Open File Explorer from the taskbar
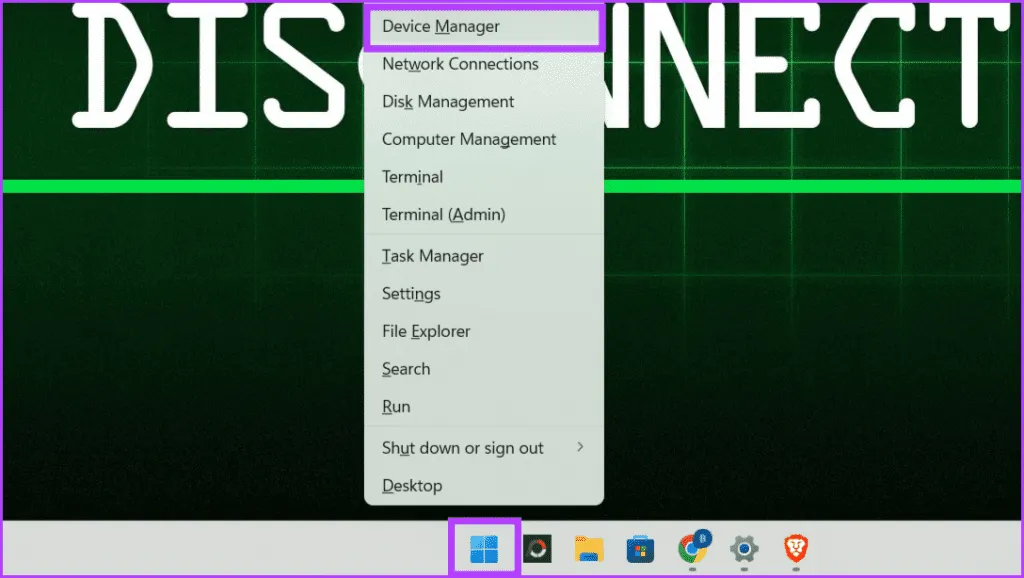Screen dimensions: 1024x578 589,548
